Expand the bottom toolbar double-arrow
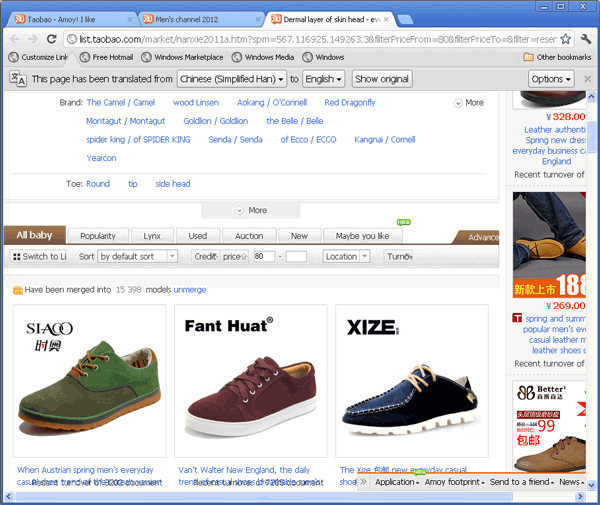 363,482
